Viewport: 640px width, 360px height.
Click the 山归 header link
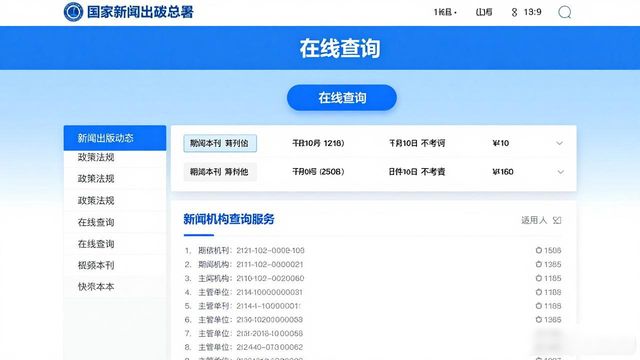(x=484, y=12)
